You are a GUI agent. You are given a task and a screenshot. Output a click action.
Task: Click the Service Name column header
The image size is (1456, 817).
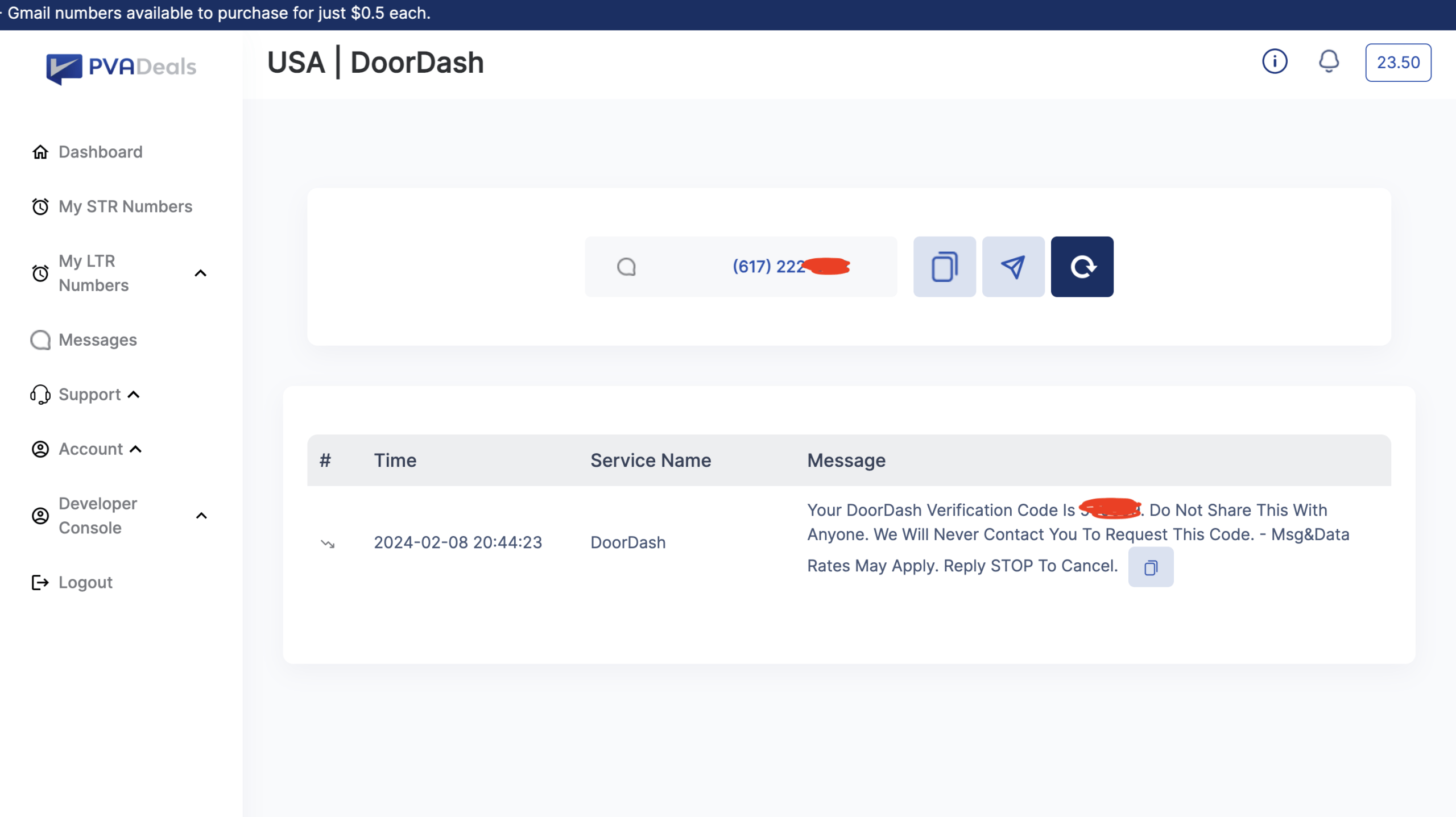coord(651,461)
